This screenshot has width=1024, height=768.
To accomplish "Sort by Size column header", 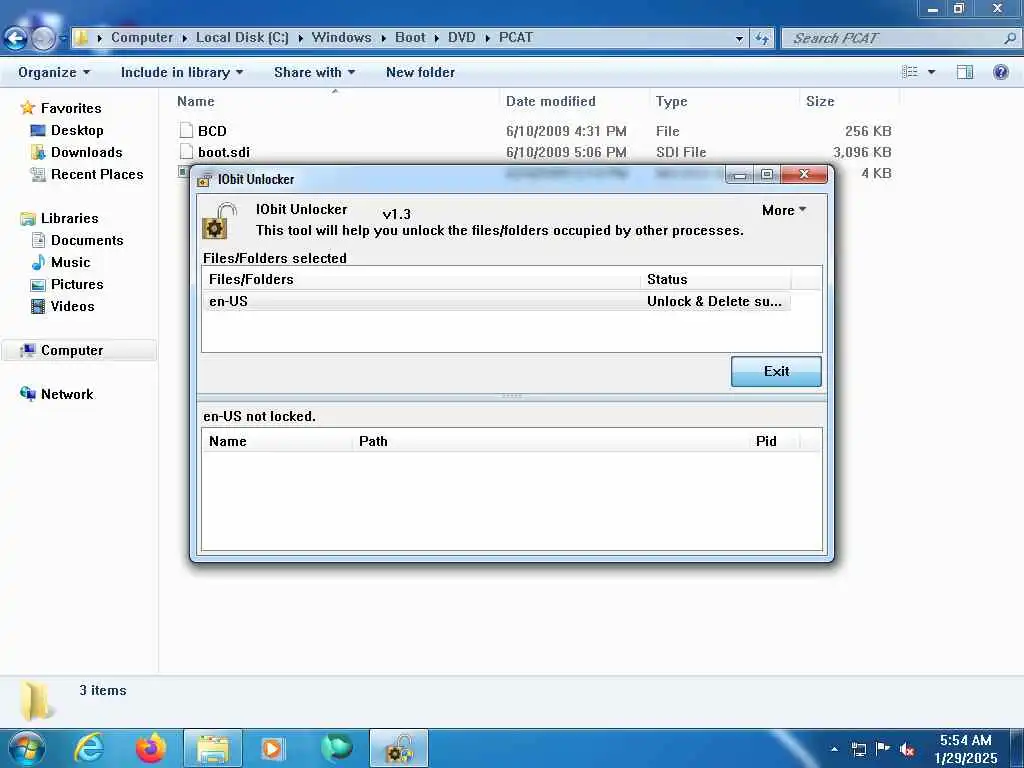I will coord(820,101).
